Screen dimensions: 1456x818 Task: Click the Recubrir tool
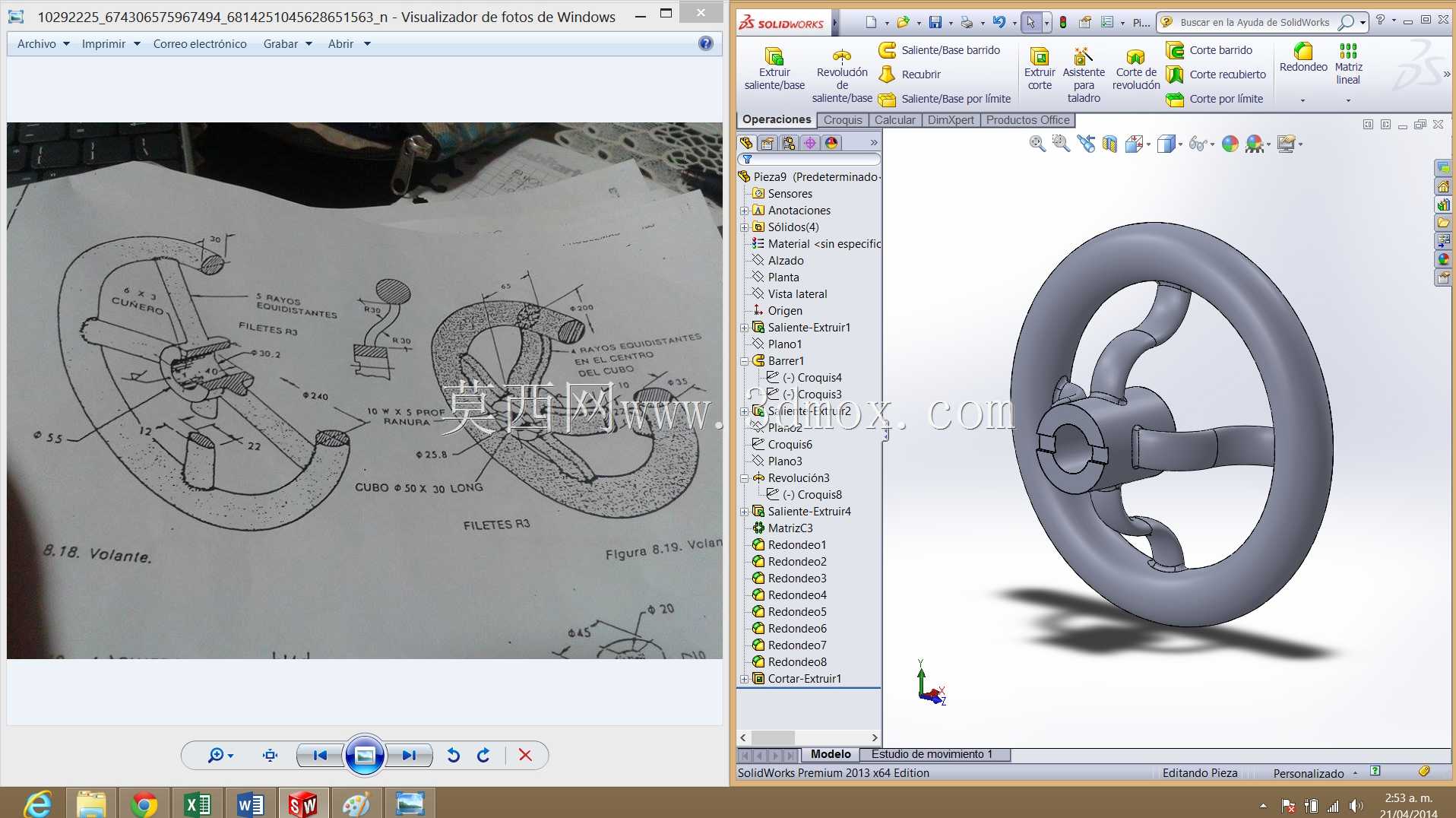910,75
